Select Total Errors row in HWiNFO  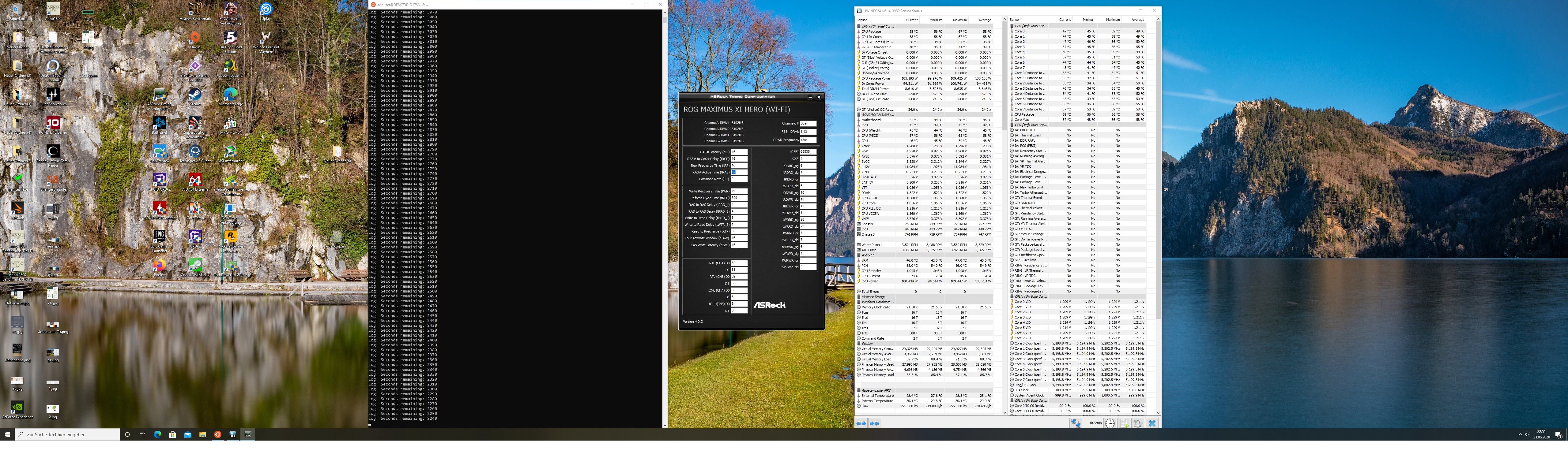[x=925, y=292]
